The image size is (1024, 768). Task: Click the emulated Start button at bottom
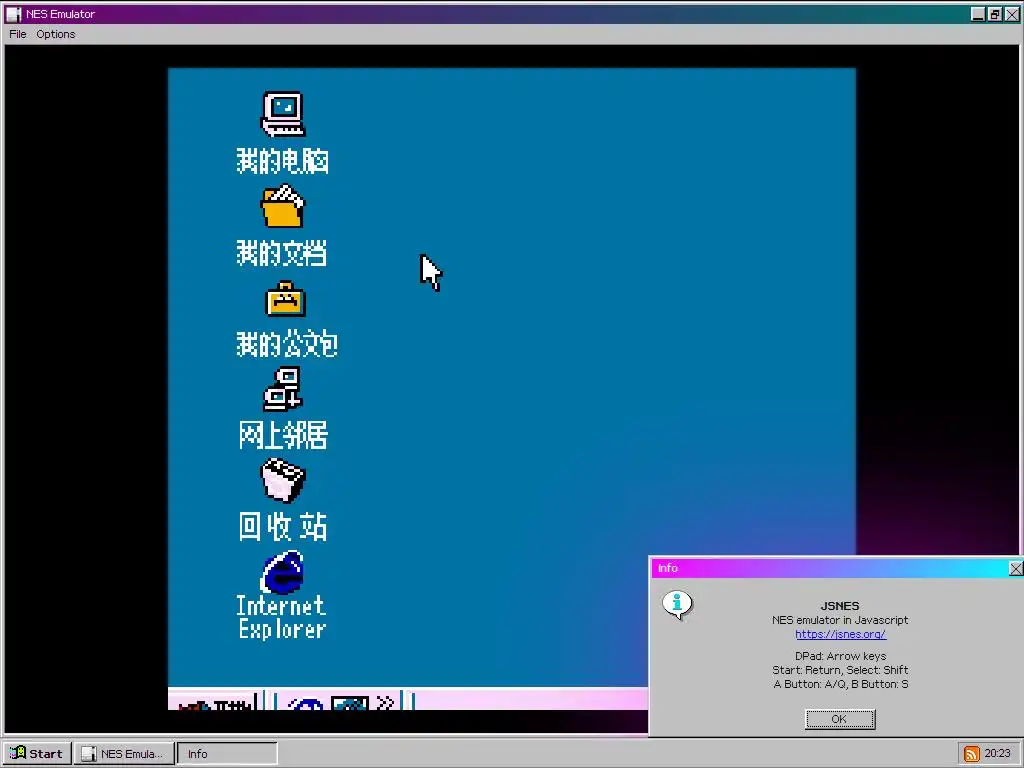click(216, 703)
